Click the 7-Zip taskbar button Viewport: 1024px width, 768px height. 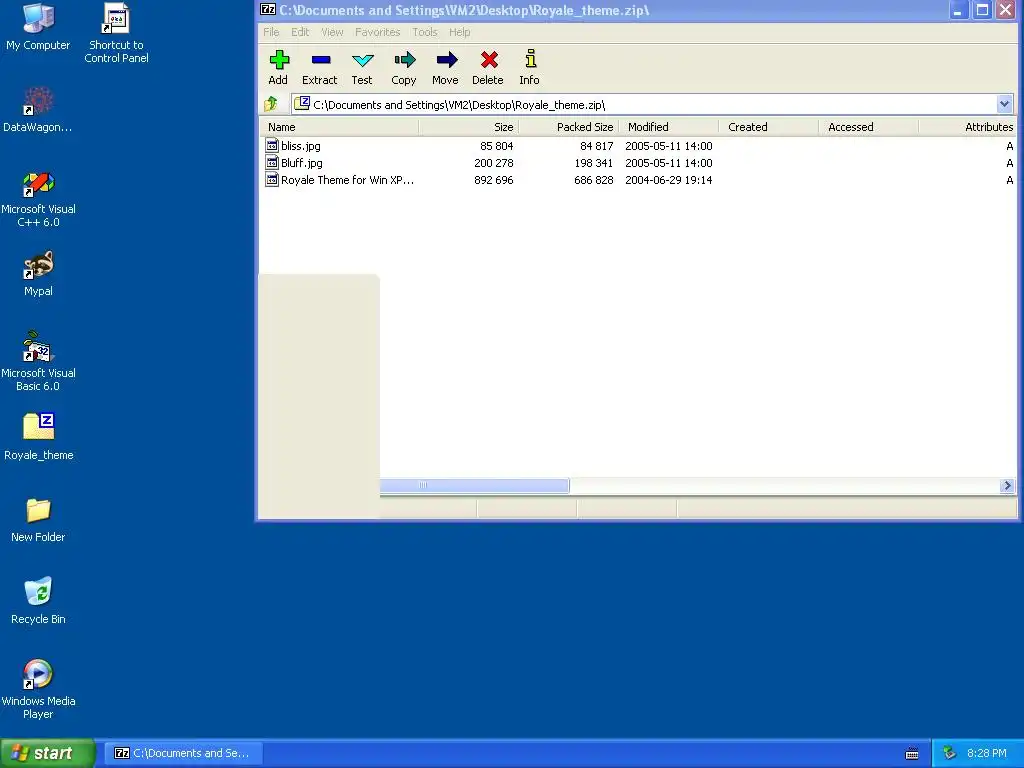184,753
